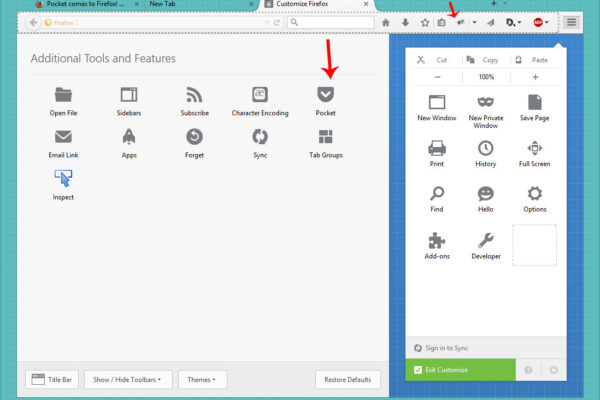
Task: Click Cut in the menu panel
Action: pos(437,60)
